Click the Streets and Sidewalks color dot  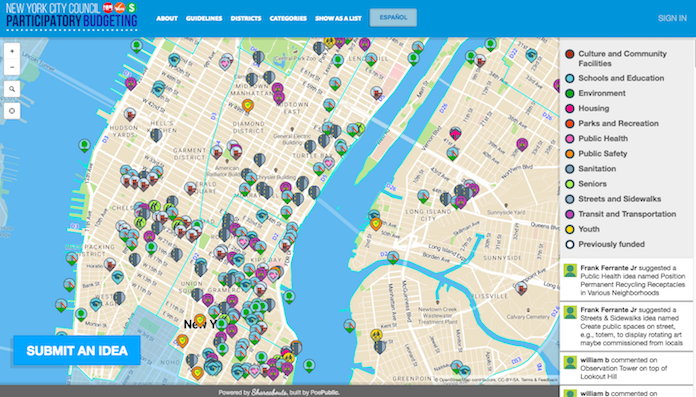coord(570,199)
